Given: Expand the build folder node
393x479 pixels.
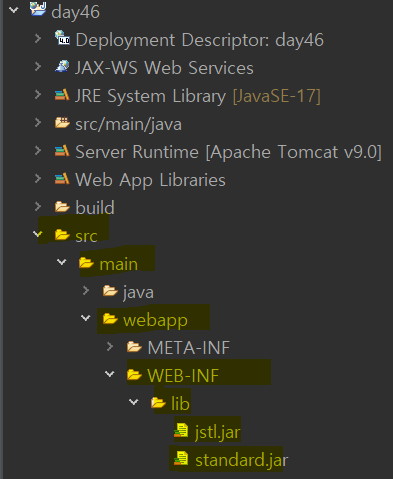Looking at the screenshot, I should (x=38, y=206).
